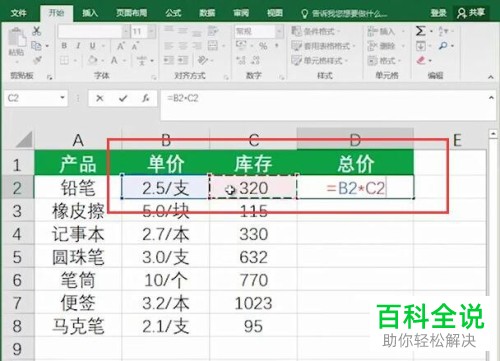Toggle Italic formatting
The image size is (500, 361).
tap(78, 46)
